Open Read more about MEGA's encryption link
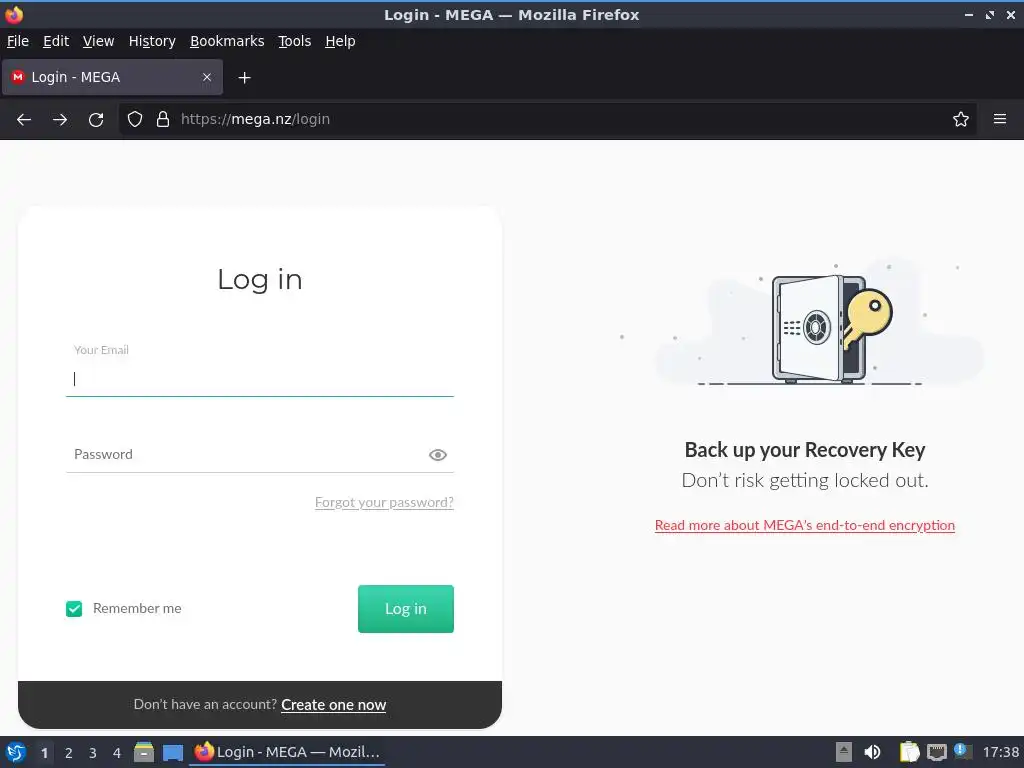 805,525
